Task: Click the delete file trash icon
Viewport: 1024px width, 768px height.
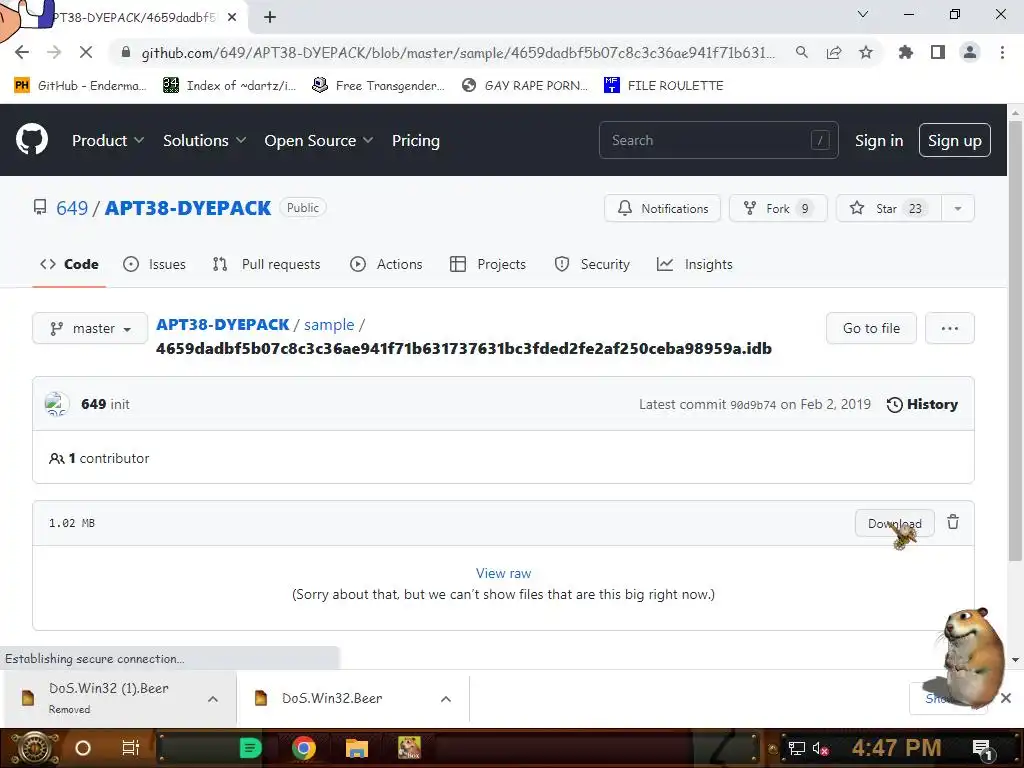Action: coord(953,522)
